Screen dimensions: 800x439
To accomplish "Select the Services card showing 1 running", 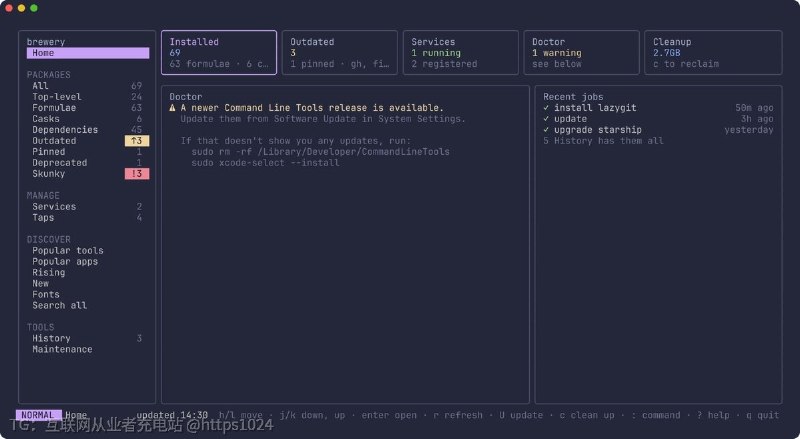I will coord(461,53).
